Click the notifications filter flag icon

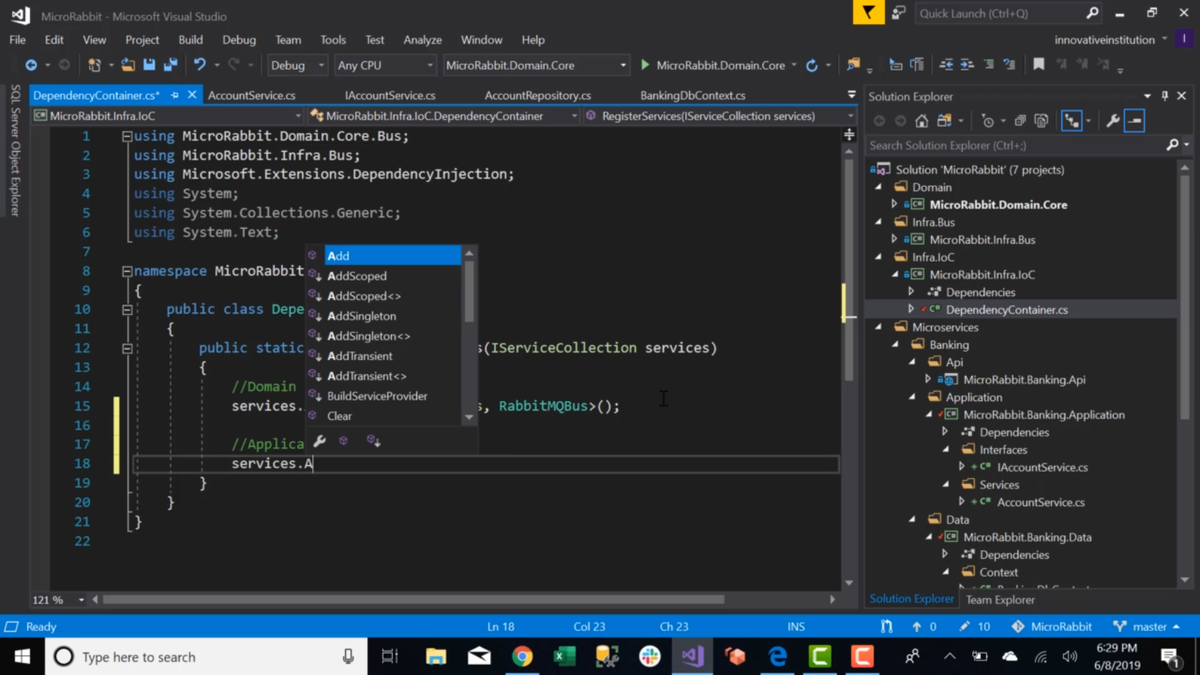[868, 13]
